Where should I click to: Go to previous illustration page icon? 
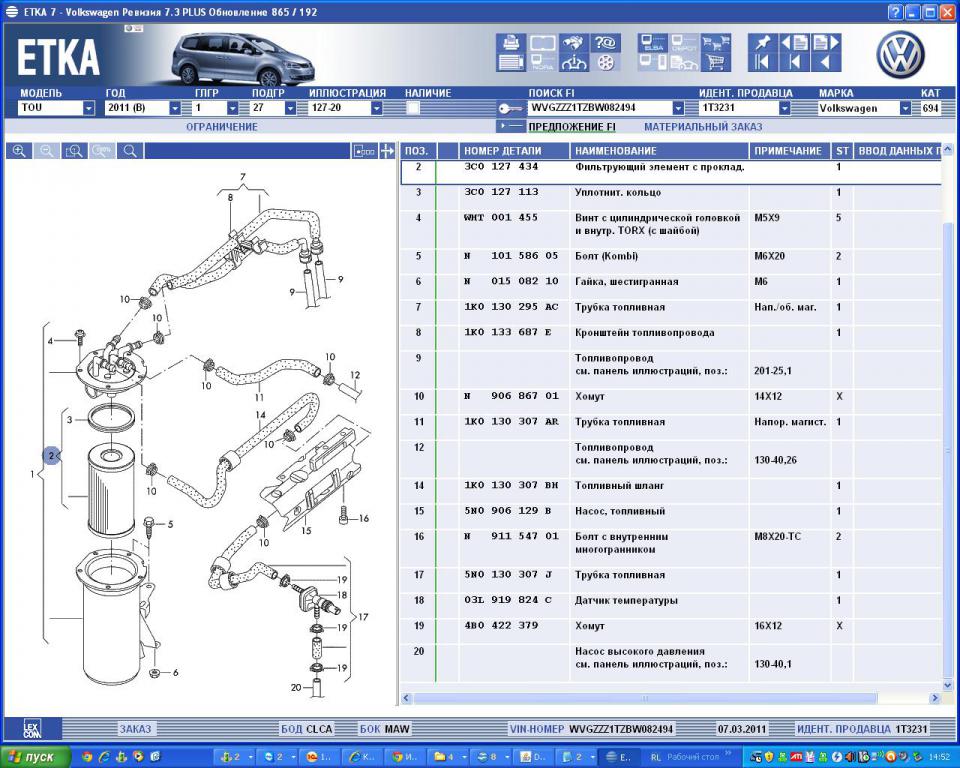tap(795, 42)
